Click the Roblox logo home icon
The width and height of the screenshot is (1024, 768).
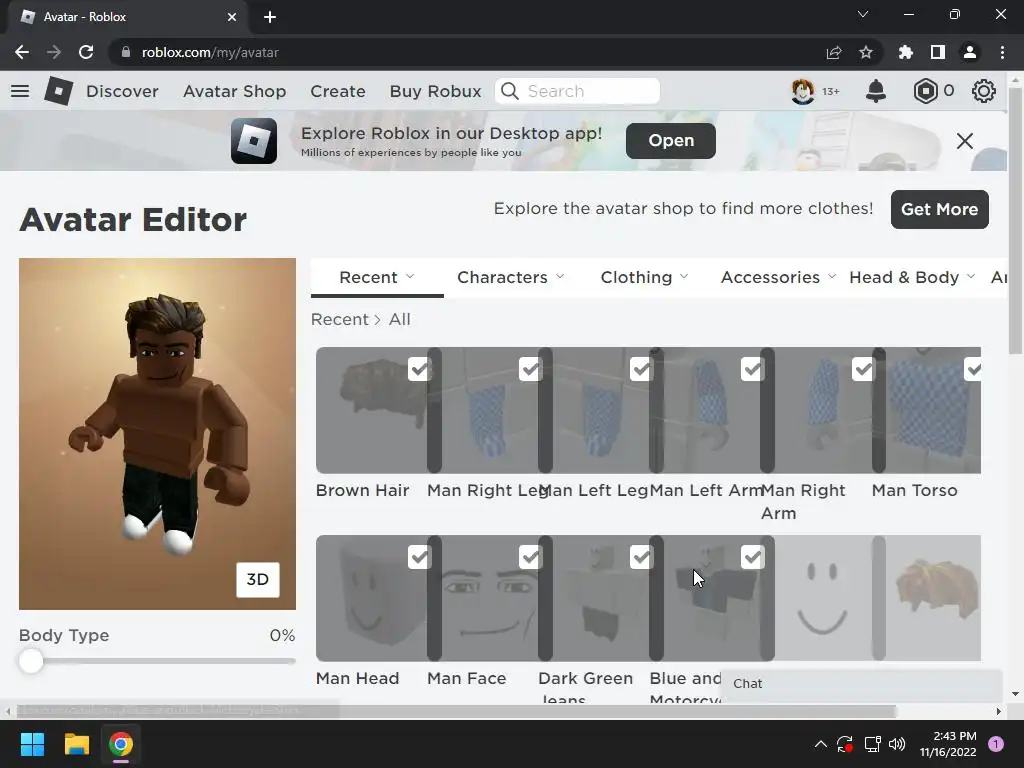coord(58,91)
